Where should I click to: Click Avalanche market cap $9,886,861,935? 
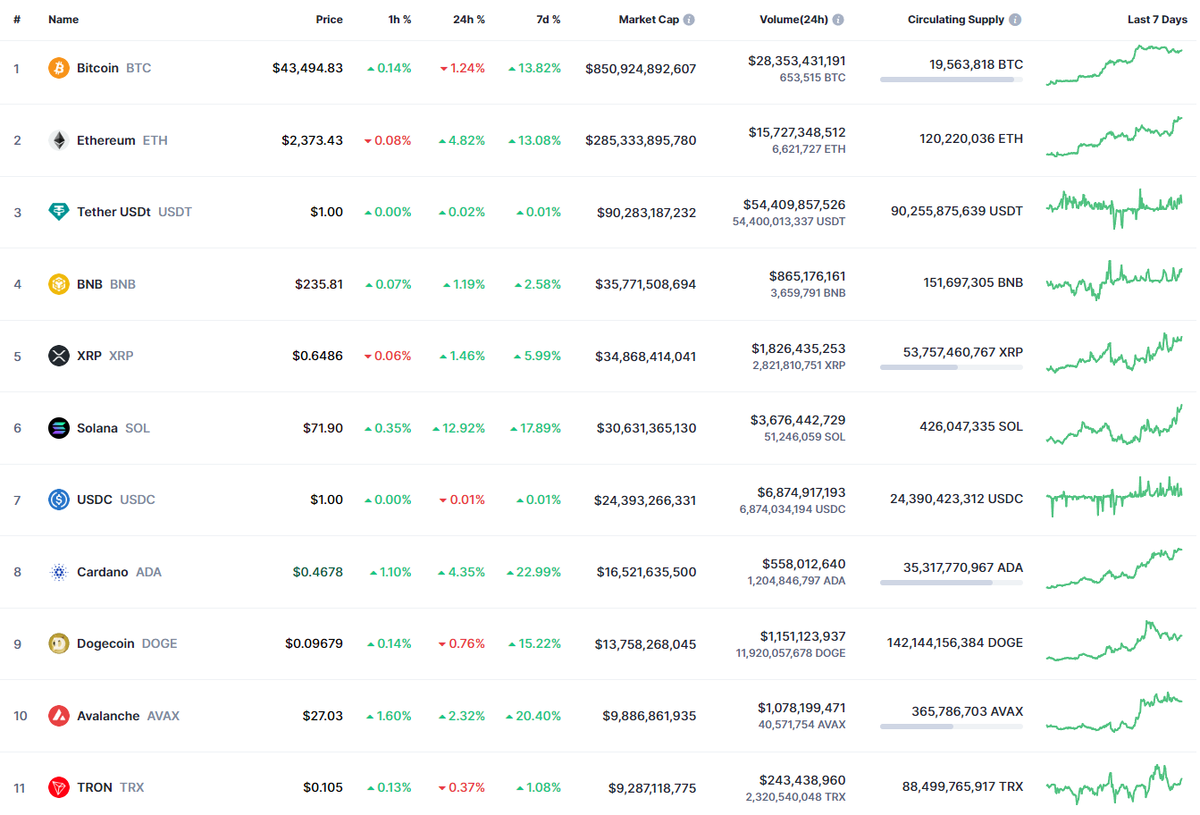click(649, 716)
